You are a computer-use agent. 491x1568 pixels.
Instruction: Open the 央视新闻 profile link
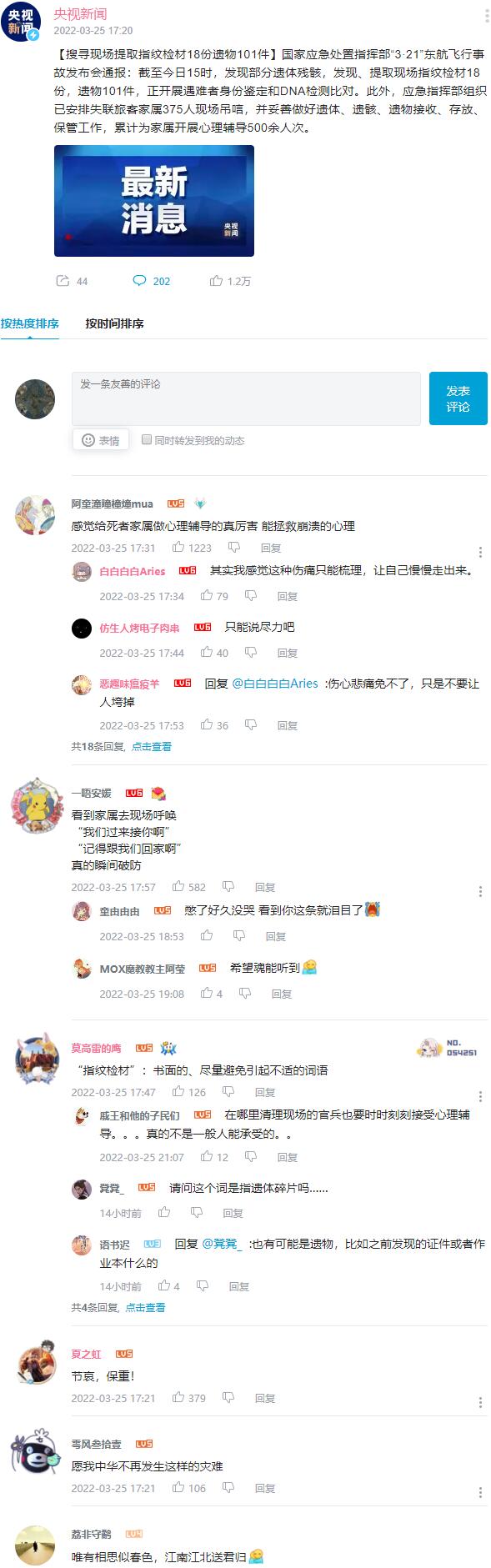(x=80, y=14)
